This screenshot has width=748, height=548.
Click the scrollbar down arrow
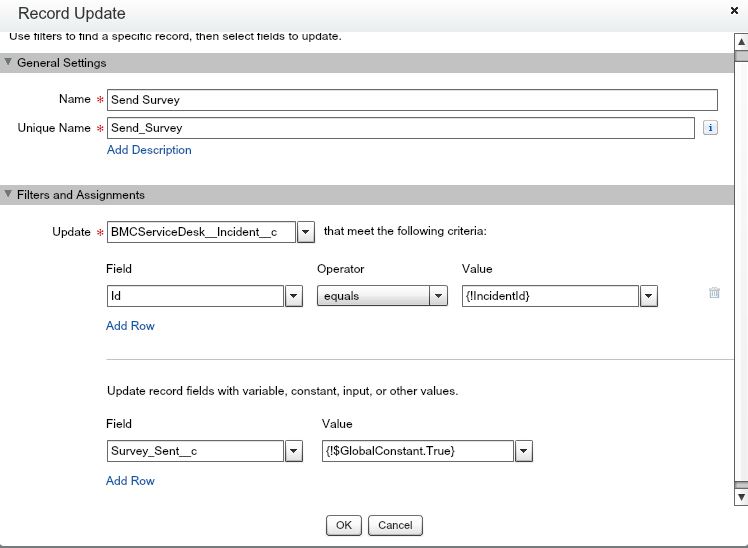[x=741, y=496]
